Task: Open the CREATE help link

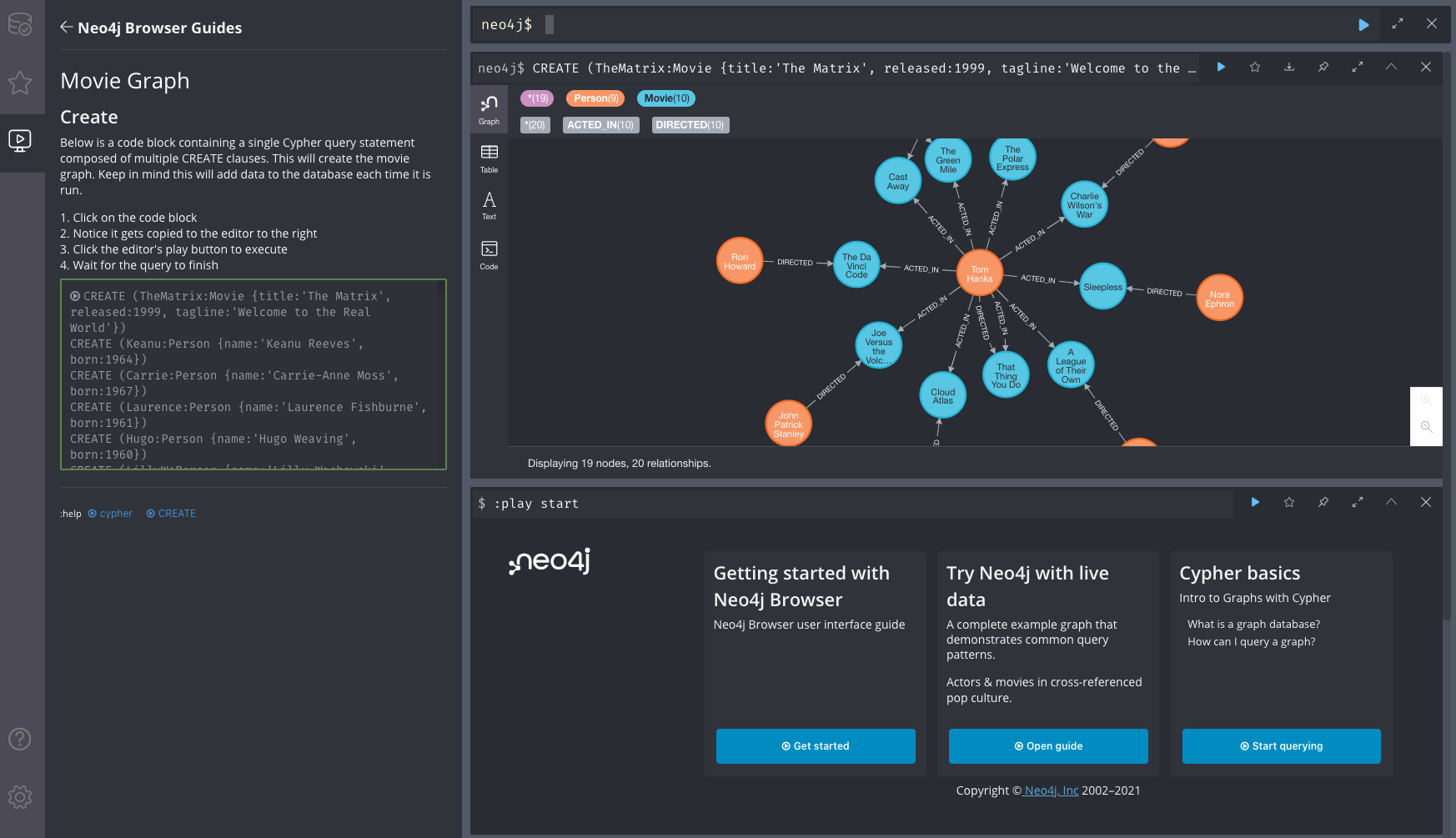Action: point(171,514)
